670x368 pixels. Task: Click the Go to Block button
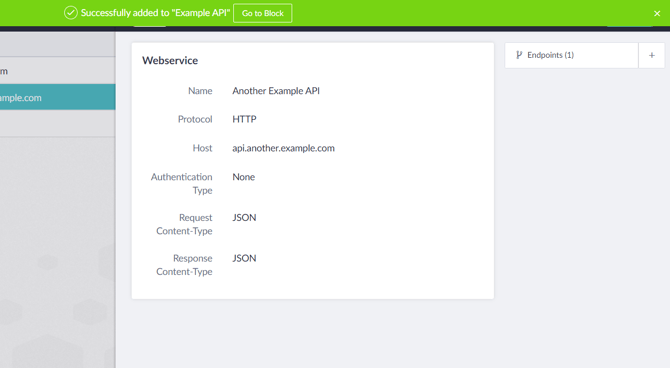(262, 13)
